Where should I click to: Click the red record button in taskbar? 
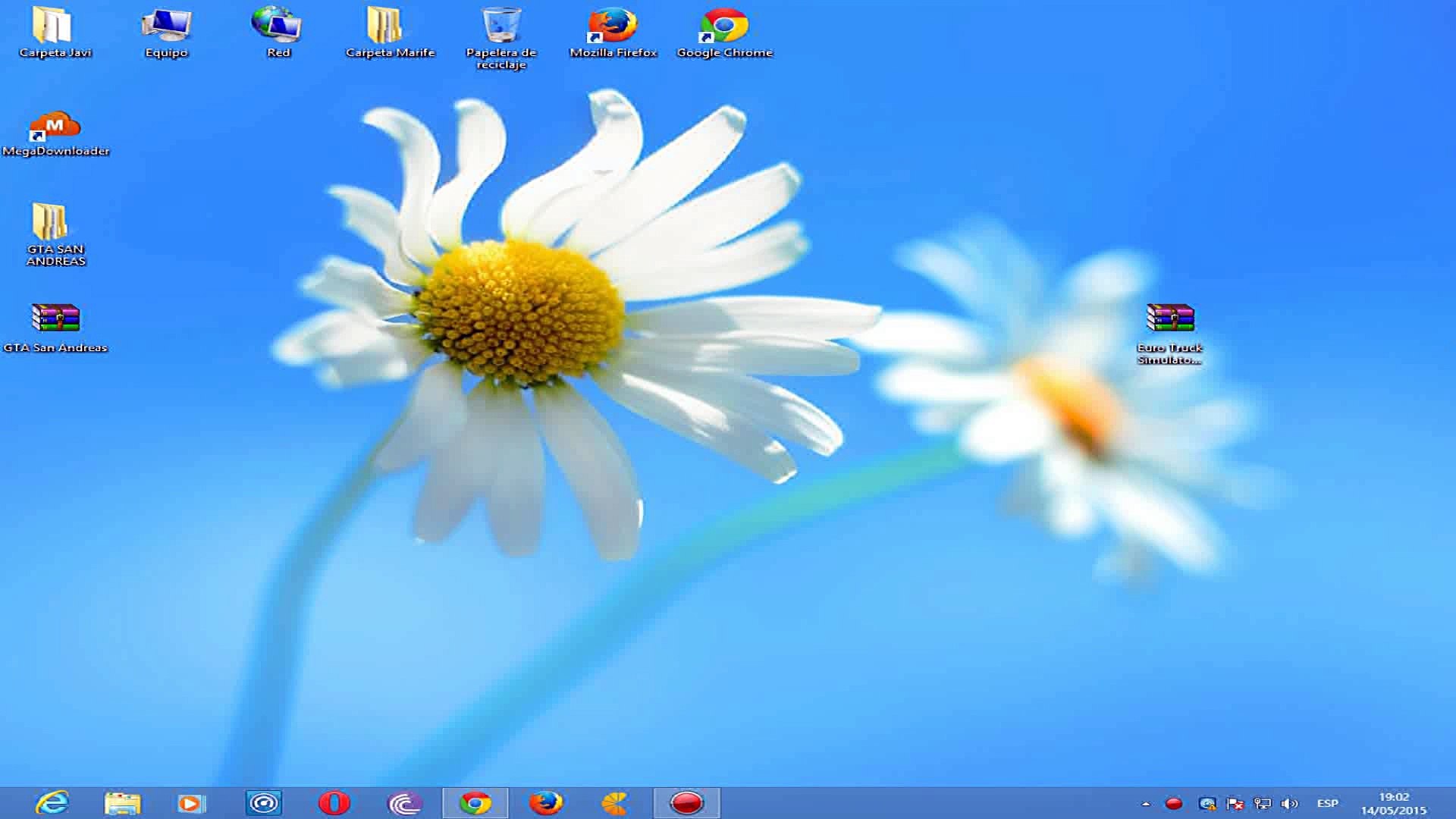tap(686, 802)
